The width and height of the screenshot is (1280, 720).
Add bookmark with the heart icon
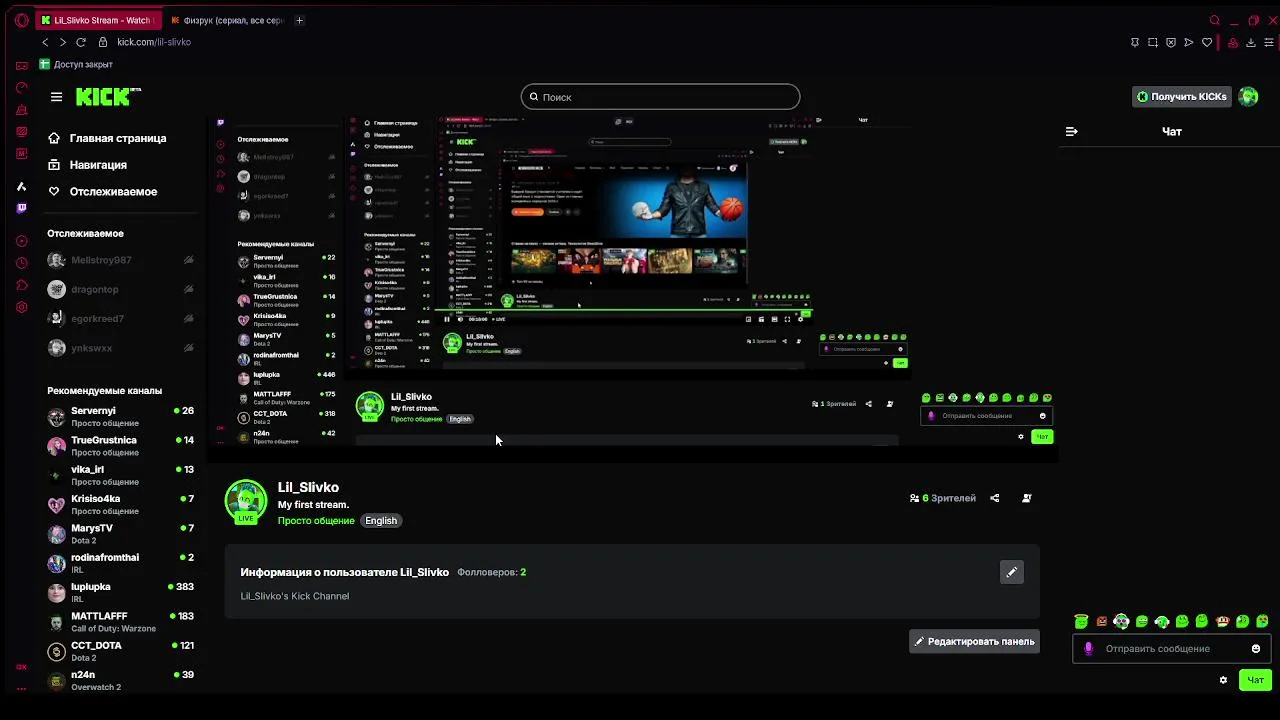tap(1207, 42)
